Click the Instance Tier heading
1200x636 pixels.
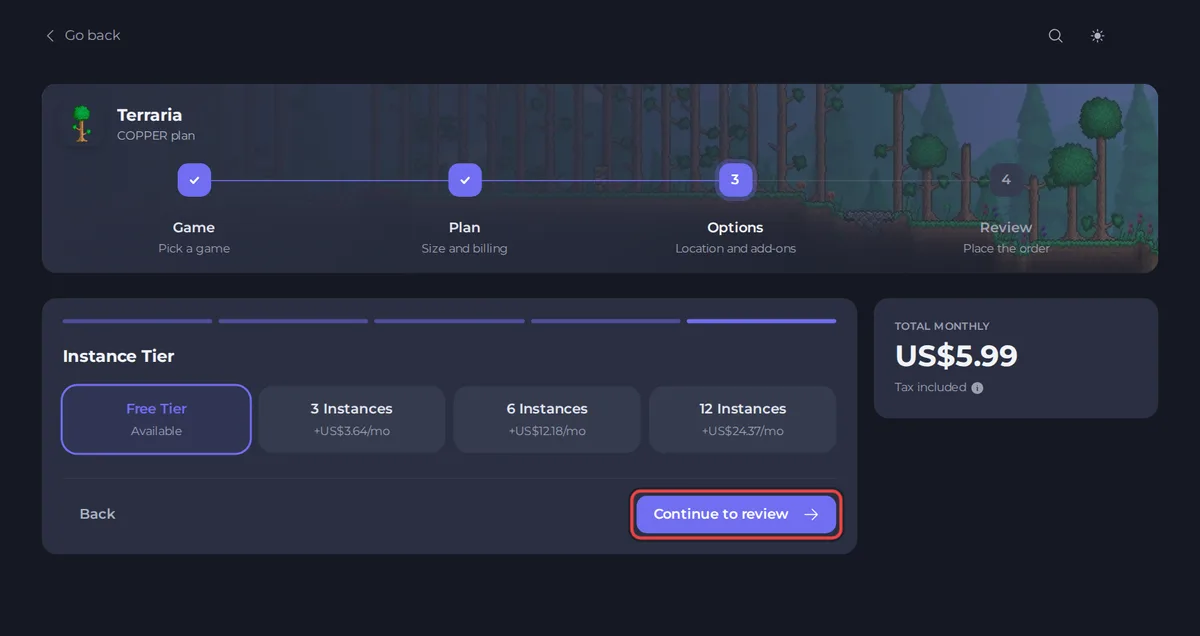[x=118, y=356]
